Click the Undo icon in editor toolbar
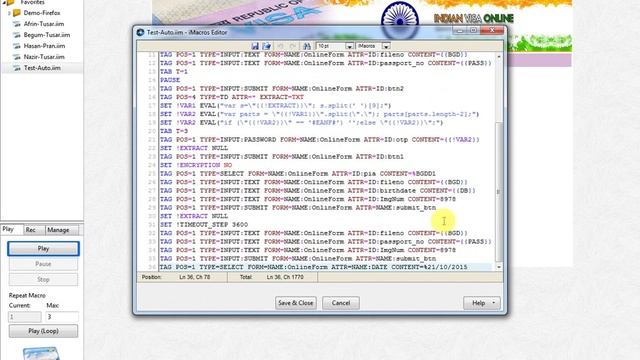This screenshot has height=360, width=640. (x=280, y=46)
